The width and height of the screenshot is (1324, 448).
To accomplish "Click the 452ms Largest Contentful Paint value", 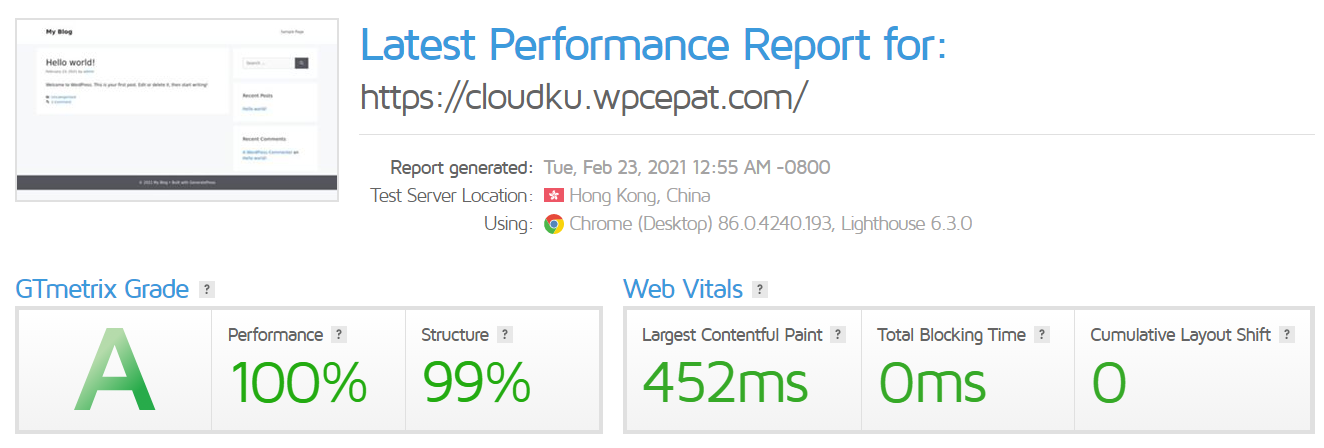I will click(725, 382).
